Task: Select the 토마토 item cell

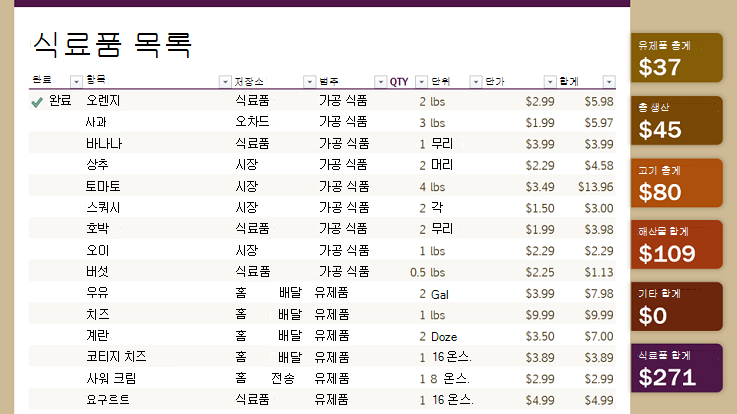Action: [x=103, y=186]
